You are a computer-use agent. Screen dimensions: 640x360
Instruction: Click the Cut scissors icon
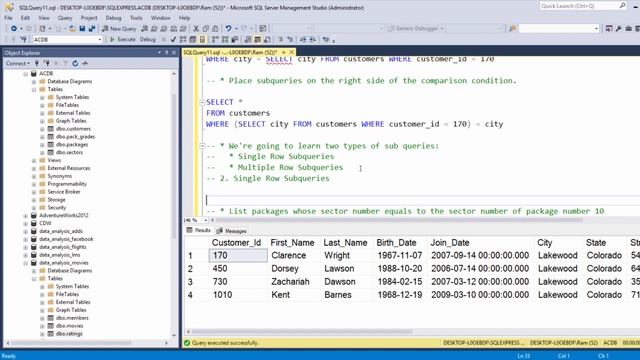pos(196,29)
